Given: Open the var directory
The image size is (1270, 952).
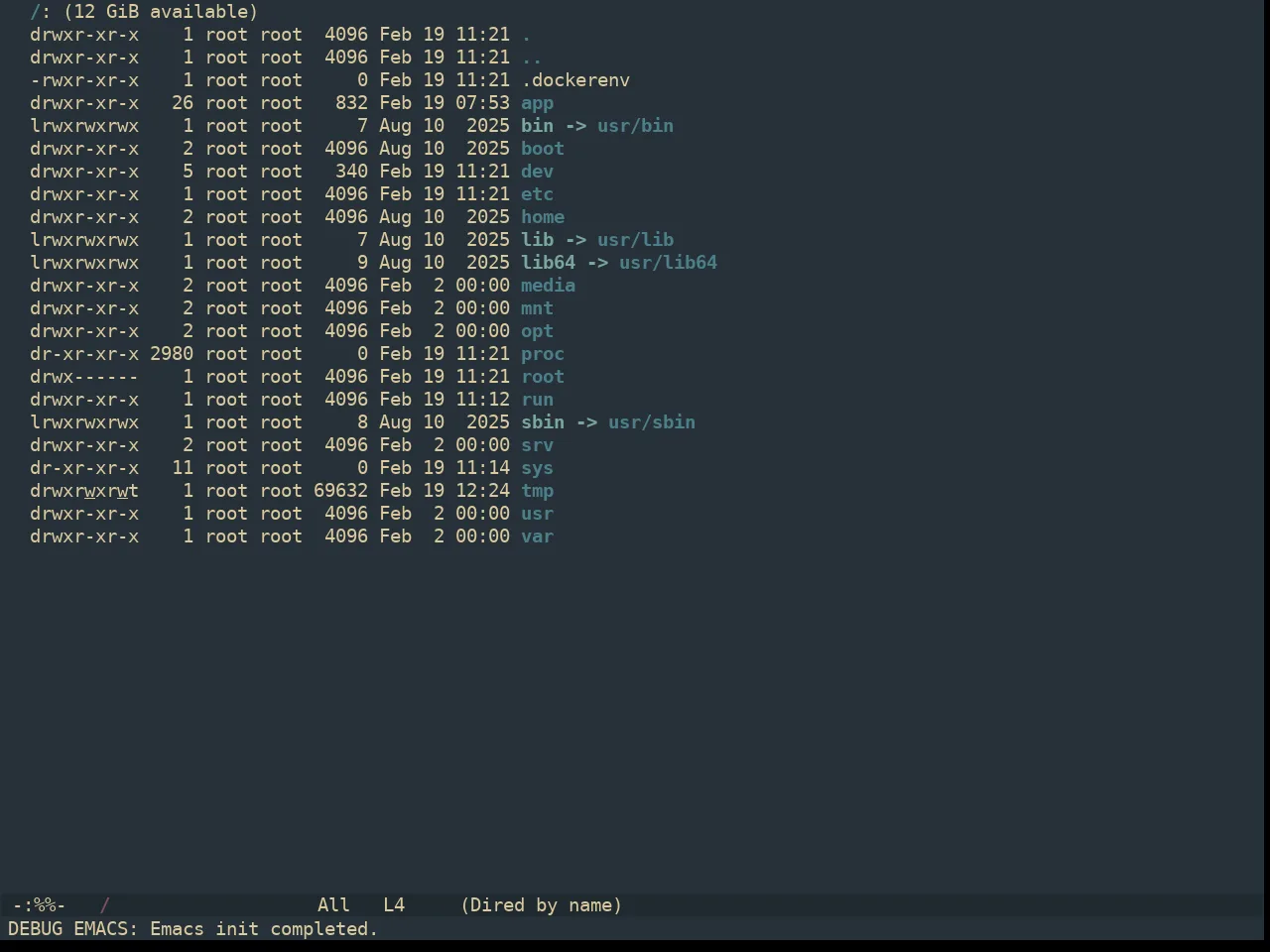Looking at the screenshot, I should tap(537, 536).
